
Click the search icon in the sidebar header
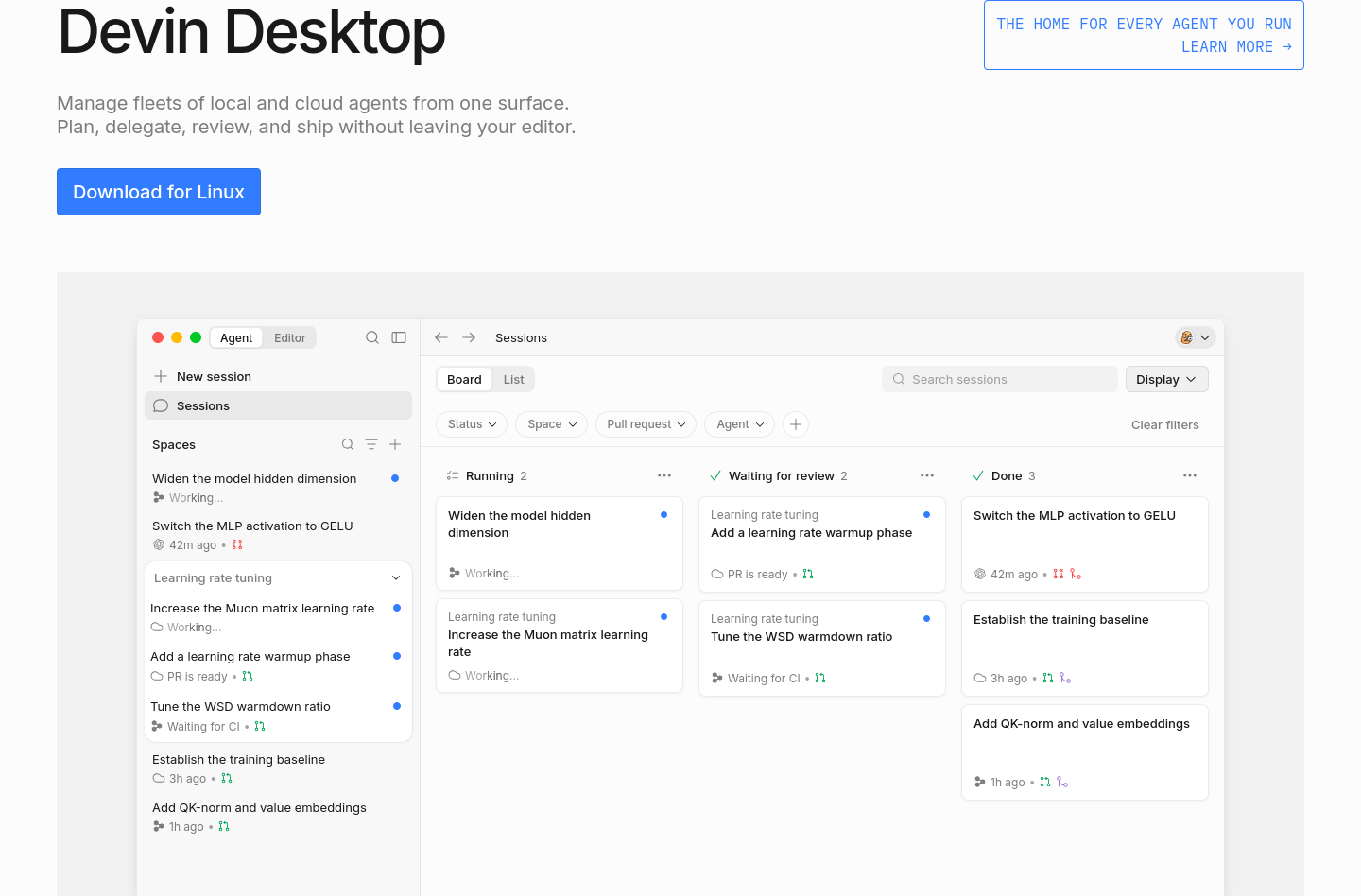coord(372,337)
